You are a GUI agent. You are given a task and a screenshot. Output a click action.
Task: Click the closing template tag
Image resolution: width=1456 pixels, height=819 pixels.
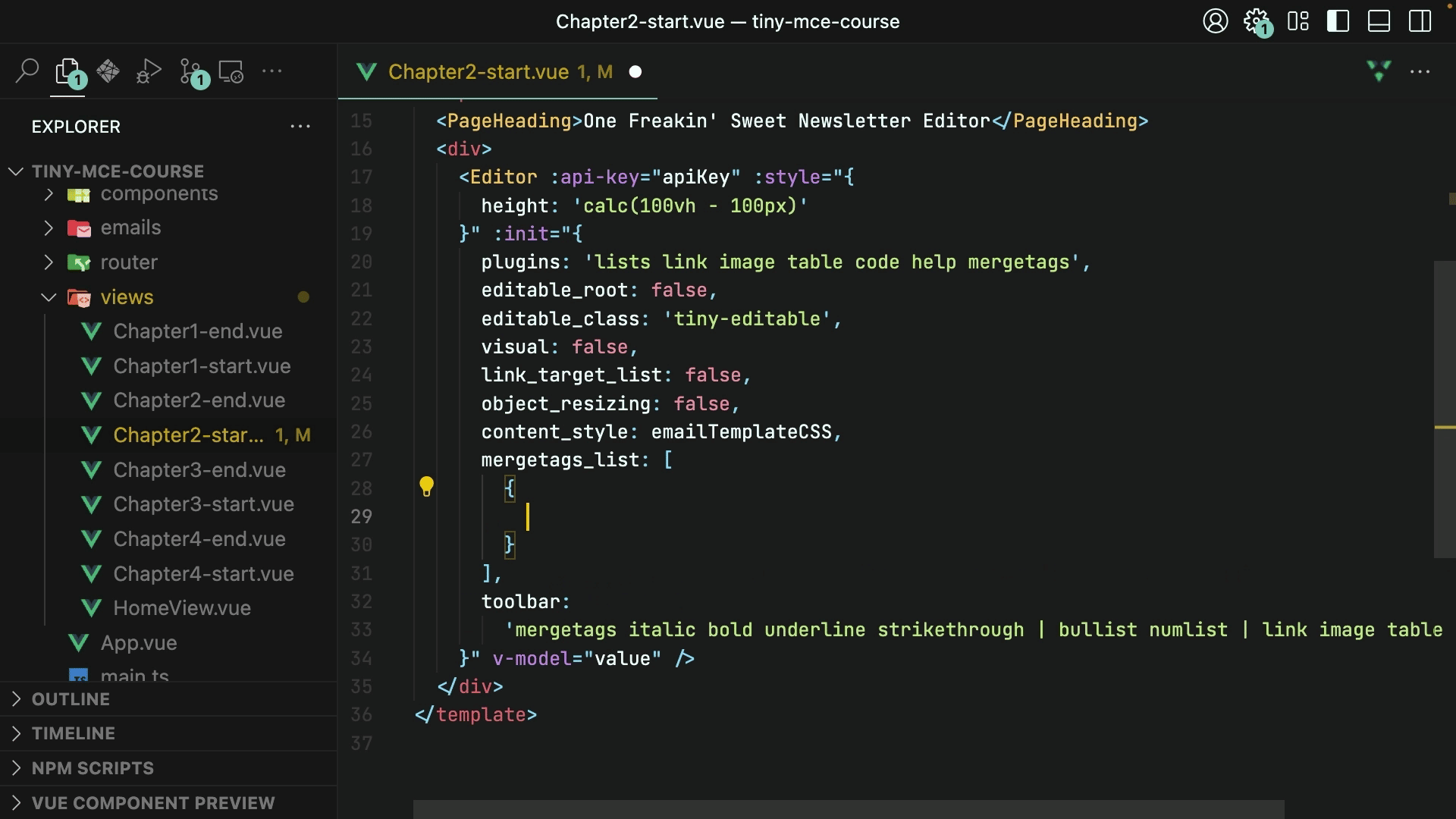pos(475,714)
